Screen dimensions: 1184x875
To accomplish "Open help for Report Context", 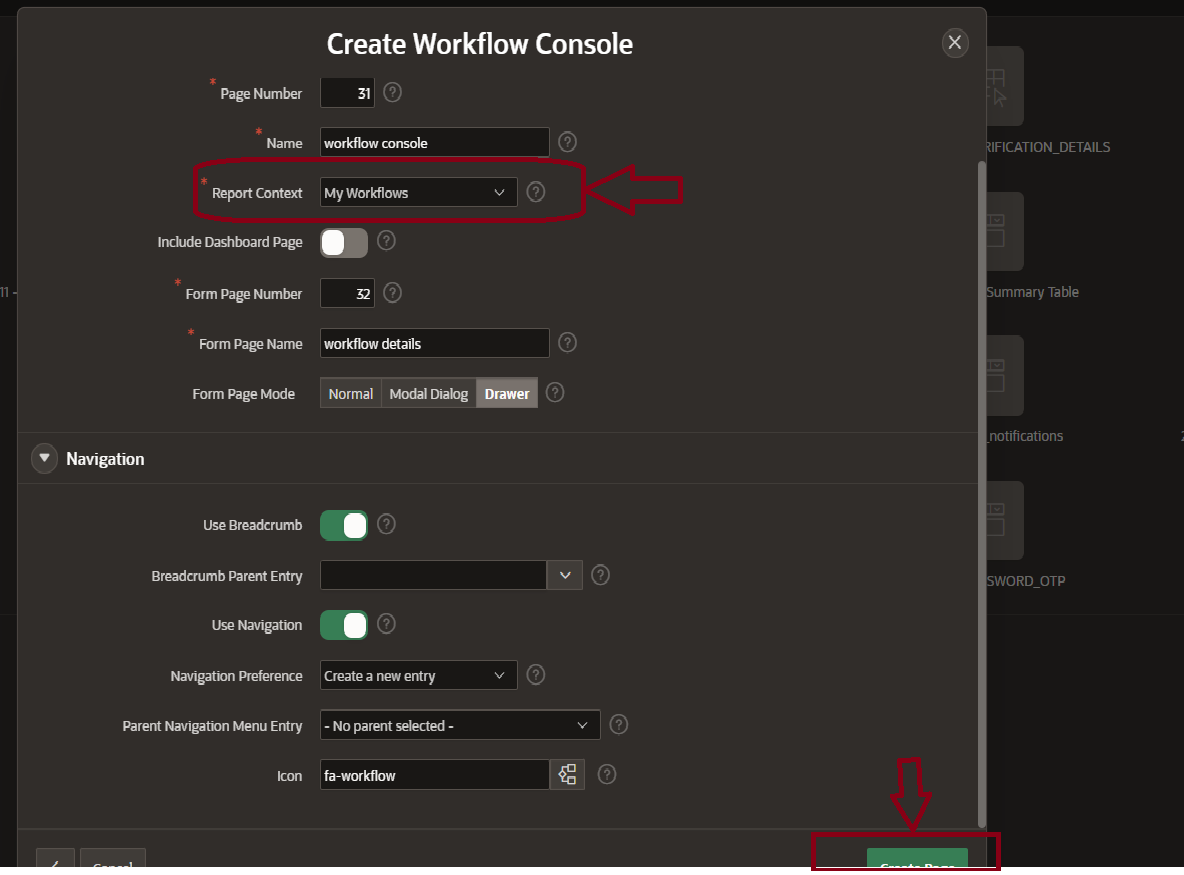I will [x=535, y=192].
